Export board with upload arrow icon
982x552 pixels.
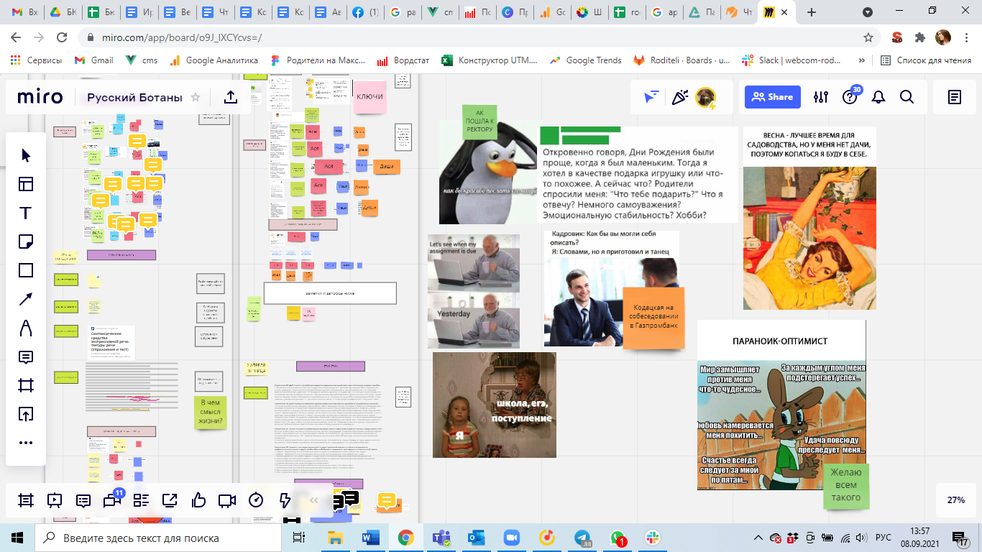(230, 97)
